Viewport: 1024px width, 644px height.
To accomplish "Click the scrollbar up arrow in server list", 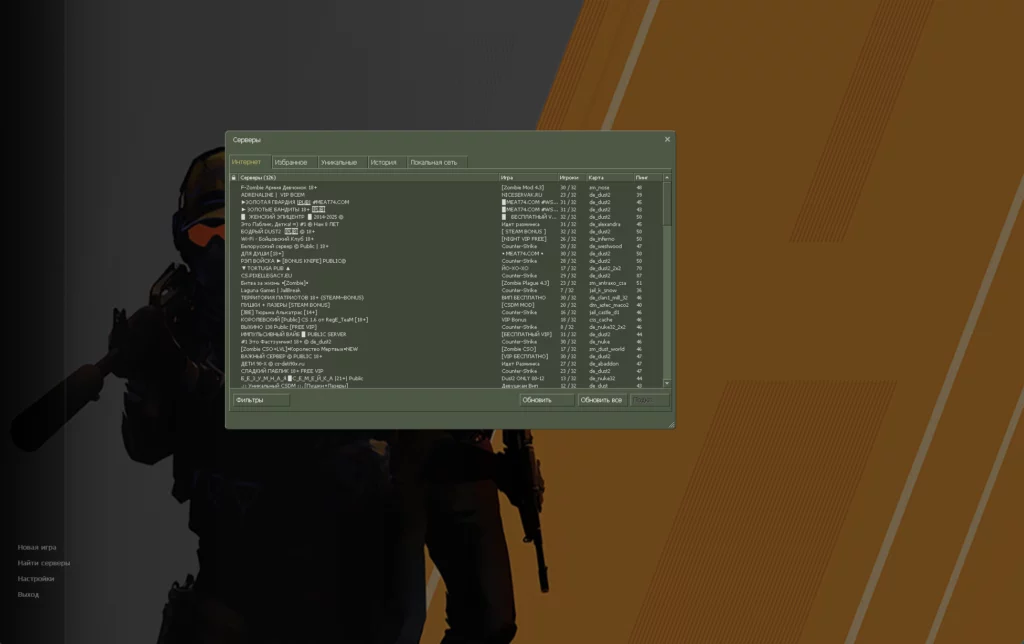I will pos(667,178).
